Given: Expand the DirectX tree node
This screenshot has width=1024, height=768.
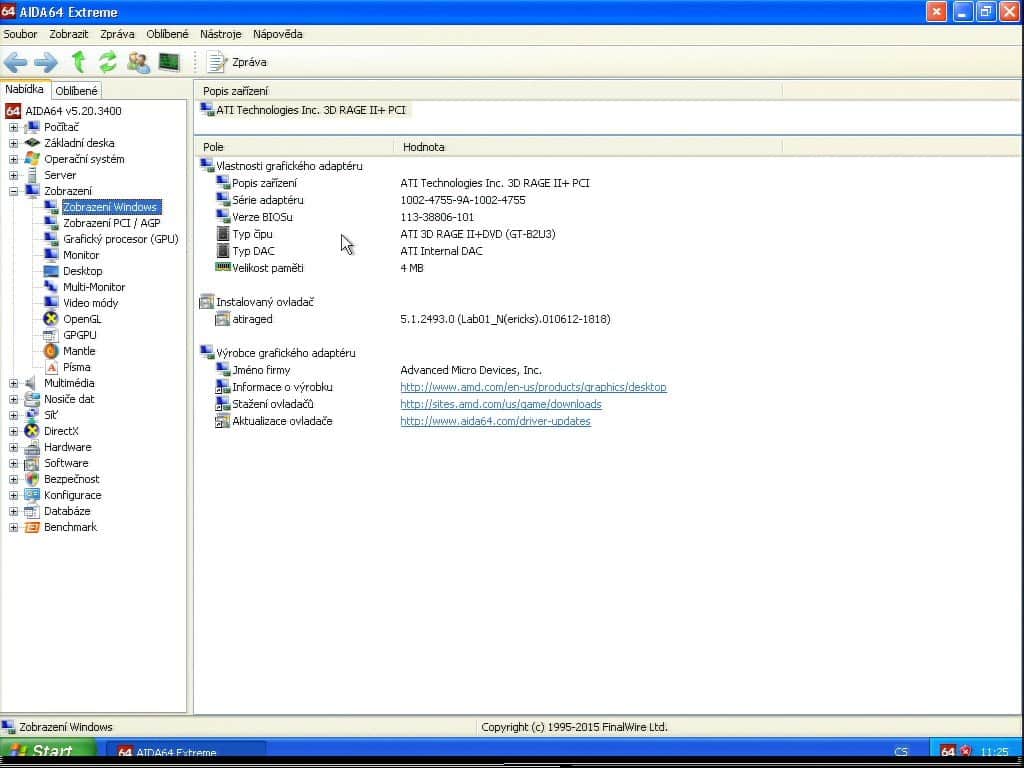Looking at the screenshot, I should pos(14,431).
